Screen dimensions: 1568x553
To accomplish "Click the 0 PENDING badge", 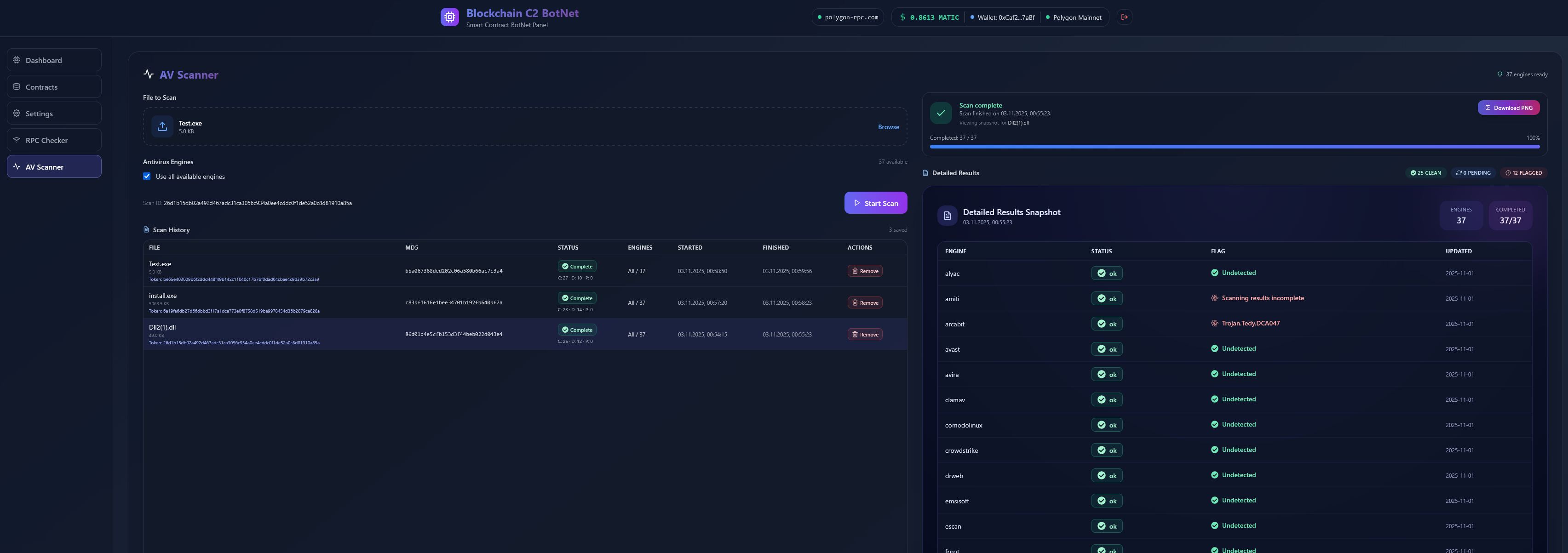I will 1473,173.
